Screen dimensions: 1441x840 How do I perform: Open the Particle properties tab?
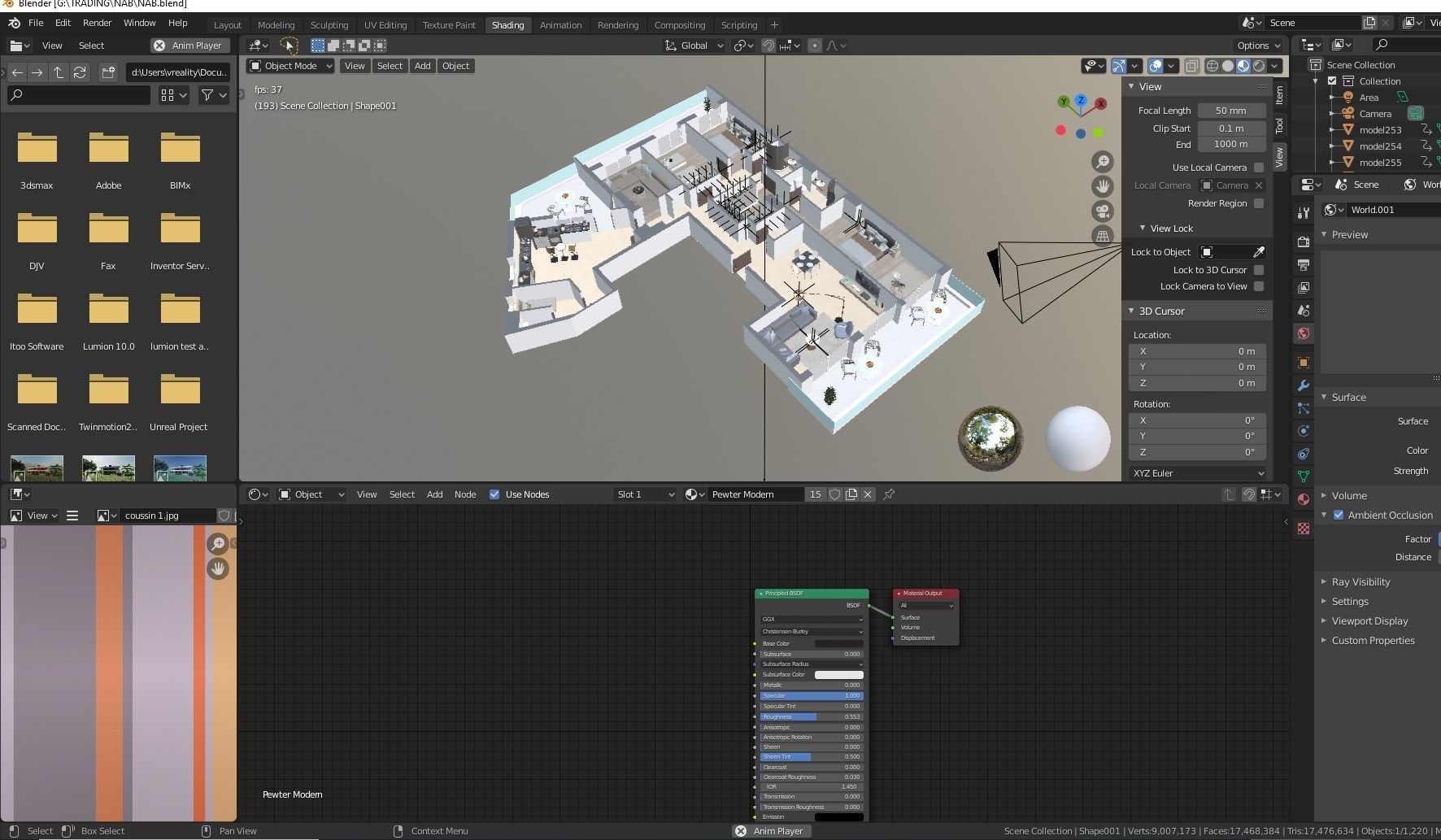[x=1304, y=408]
